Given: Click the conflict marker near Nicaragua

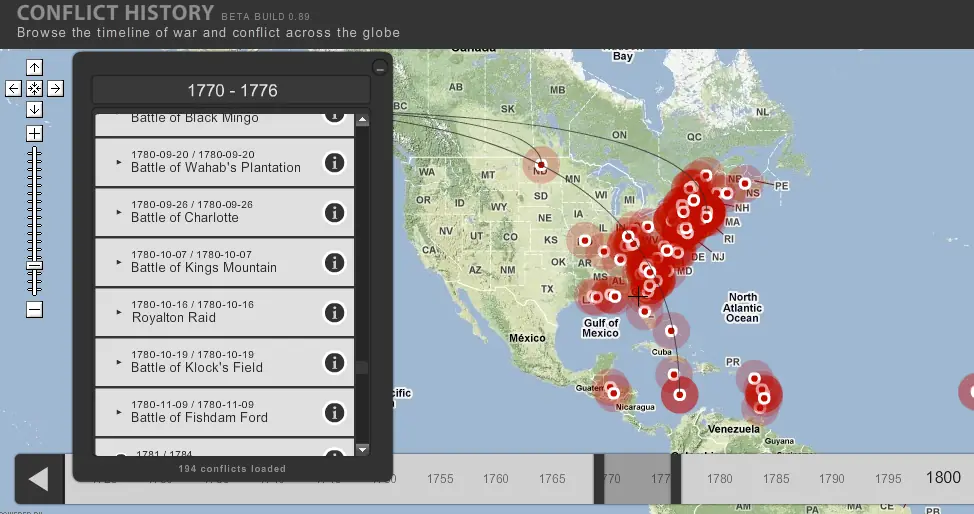Looking at the screenshot, I should point(614,393).
